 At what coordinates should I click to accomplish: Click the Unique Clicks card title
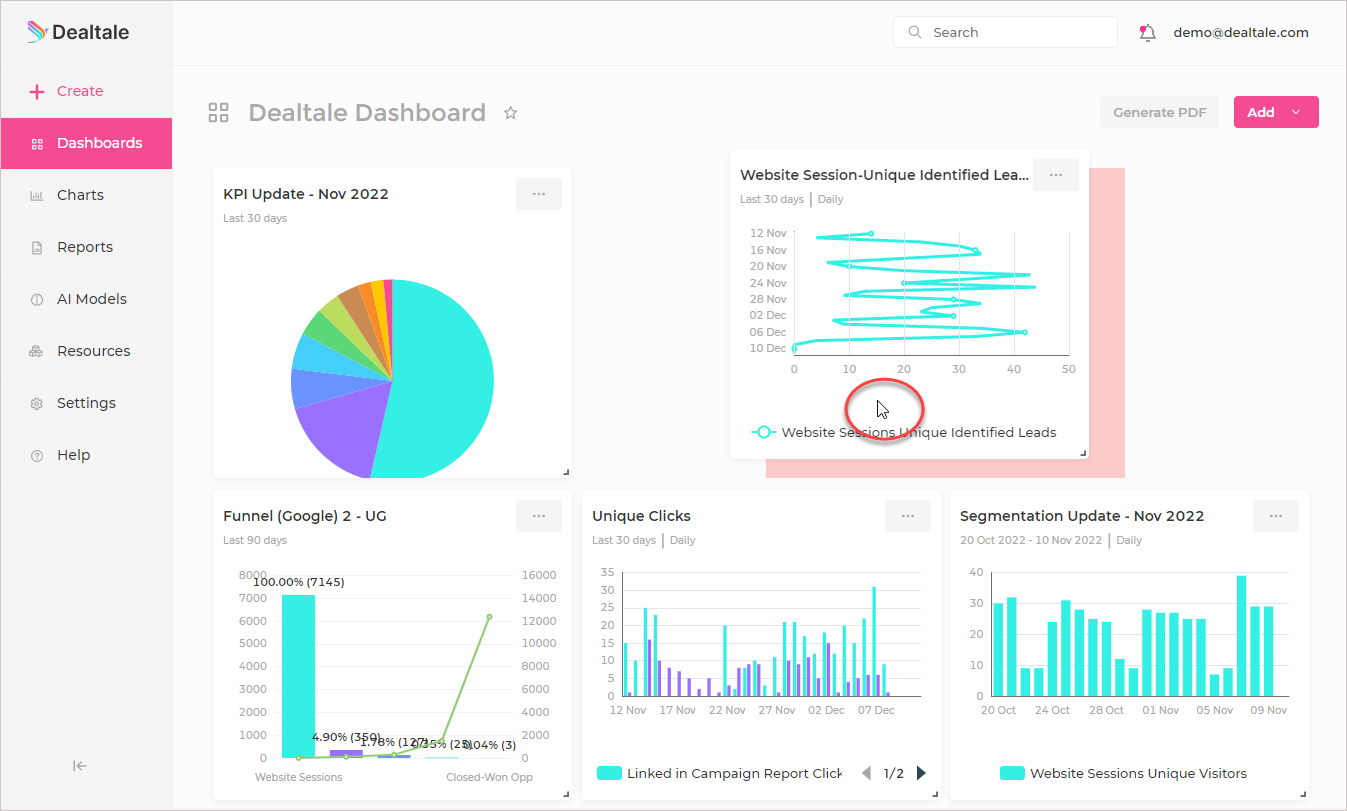(x=641, y=516)
